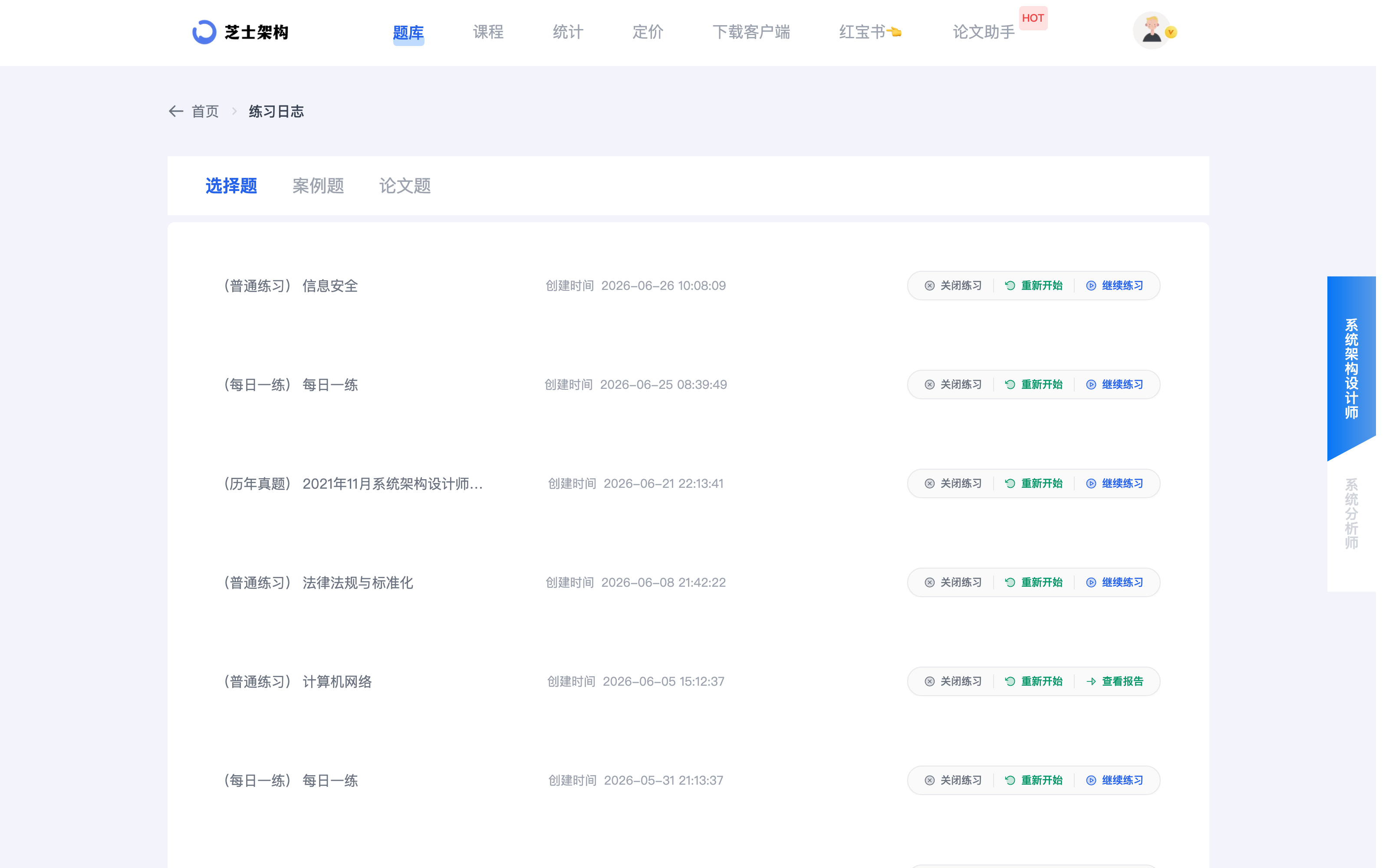Open the 课程 menu item
The height and width of the screenshot is (868, 1389).
(x=488, y=32)
